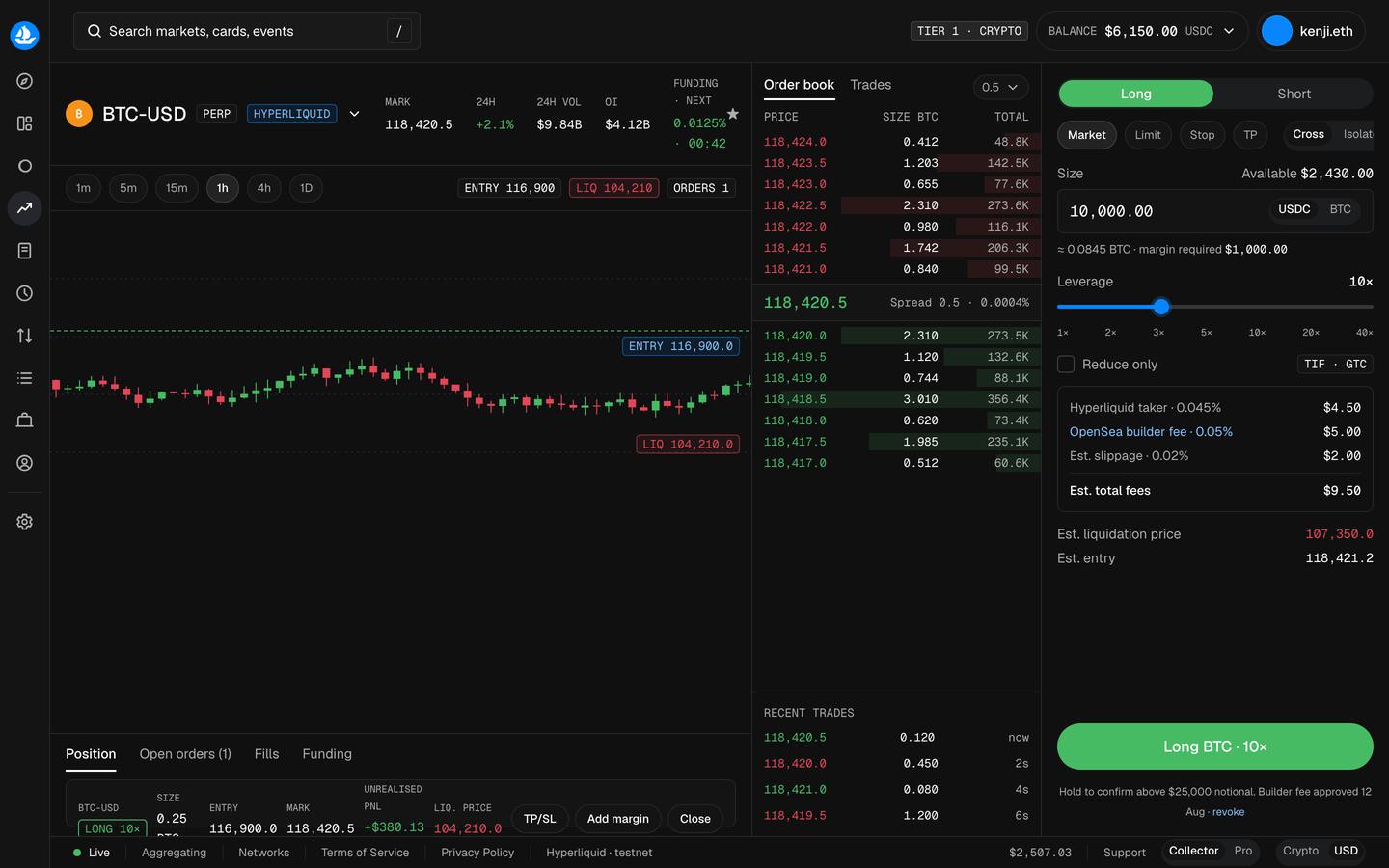Switch to the Trades tab
The width and height of the screenshot is (1389, 868).
point(871,85)
